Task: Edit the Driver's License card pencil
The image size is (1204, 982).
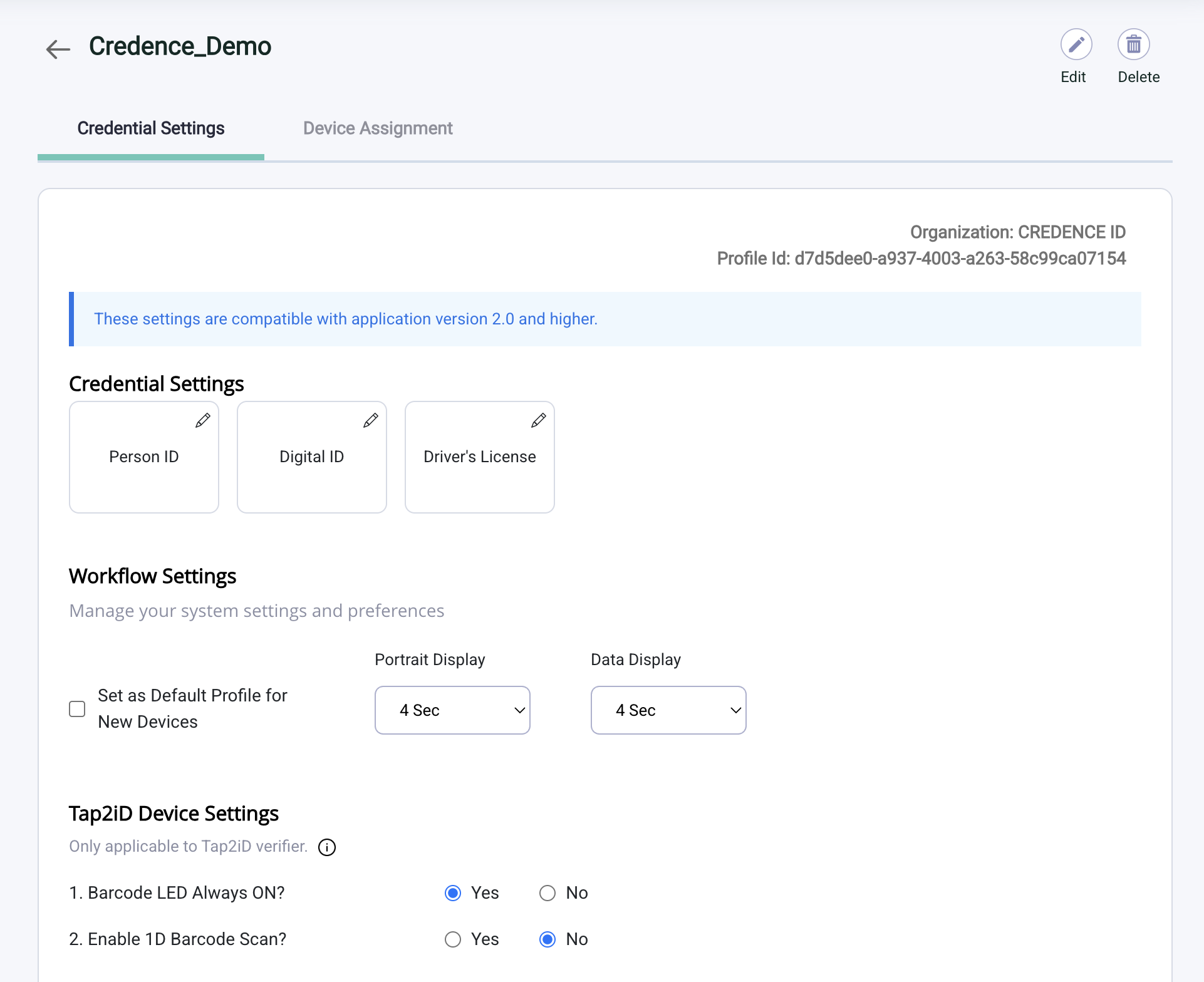Action: (x=538, y=421)
